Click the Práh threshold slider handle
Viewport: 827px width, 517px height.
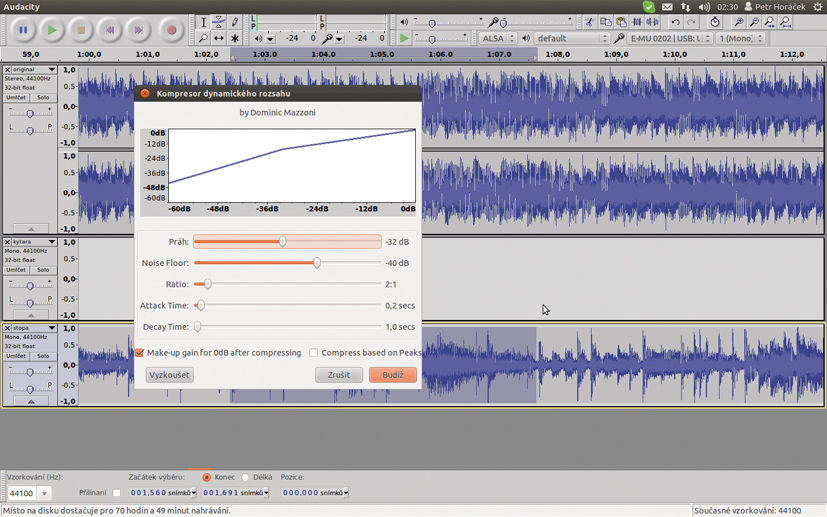(282, 242)
